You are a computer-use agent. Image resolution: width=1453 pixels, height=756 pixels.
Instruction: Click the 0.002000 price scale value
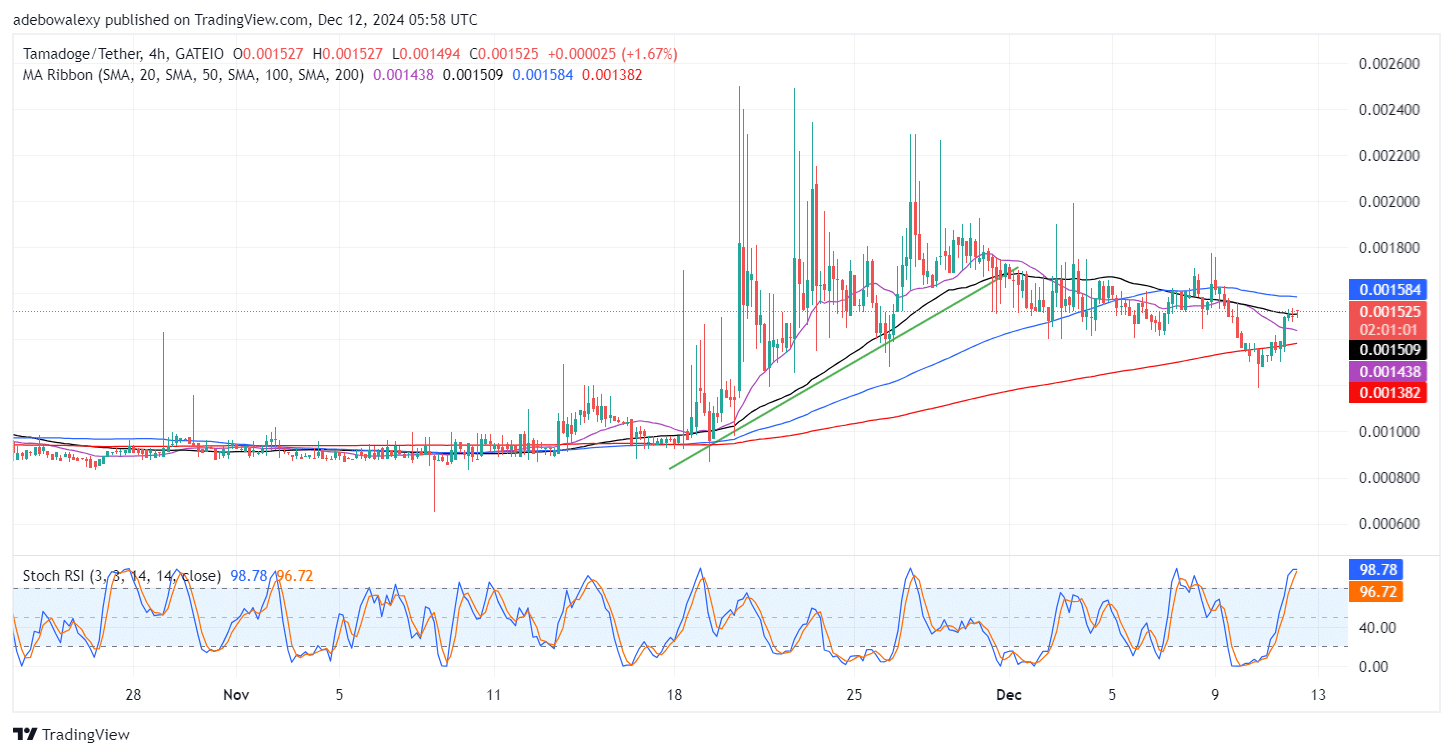click(1389, 202)
